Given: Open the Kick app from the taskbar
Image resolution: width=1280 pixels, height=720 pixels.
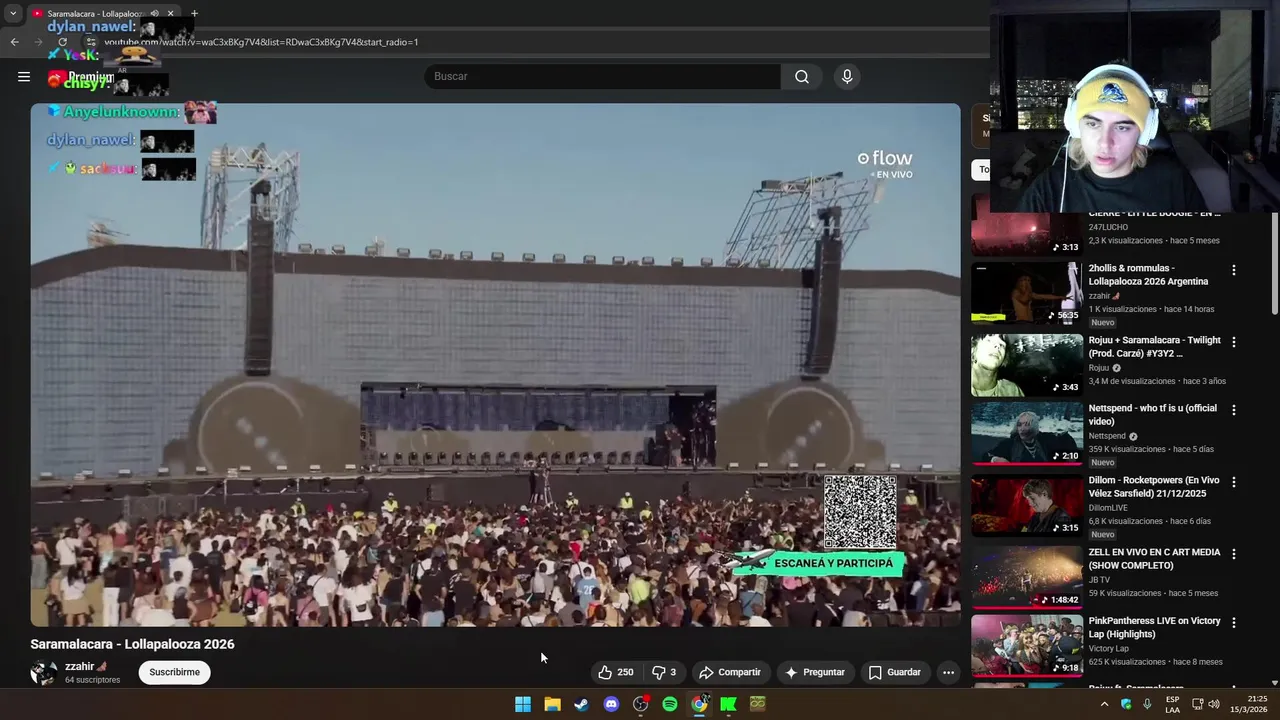Looking at the screenshot, I should click(x=728, y=704).
